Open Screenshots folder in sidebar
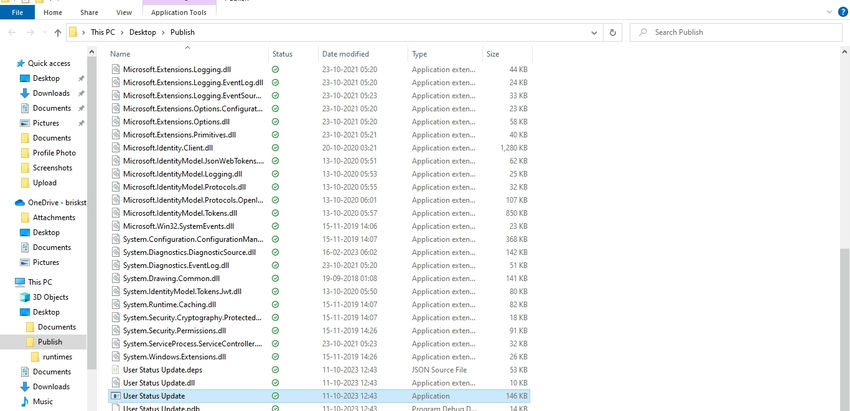This screenshot has width=850, height=411. 52,168
